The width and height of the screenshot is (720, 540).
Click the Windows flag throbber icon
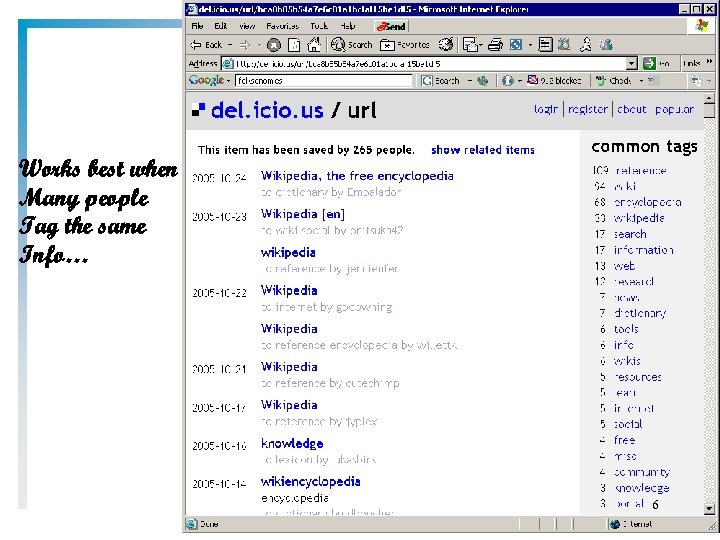point(702,25)
